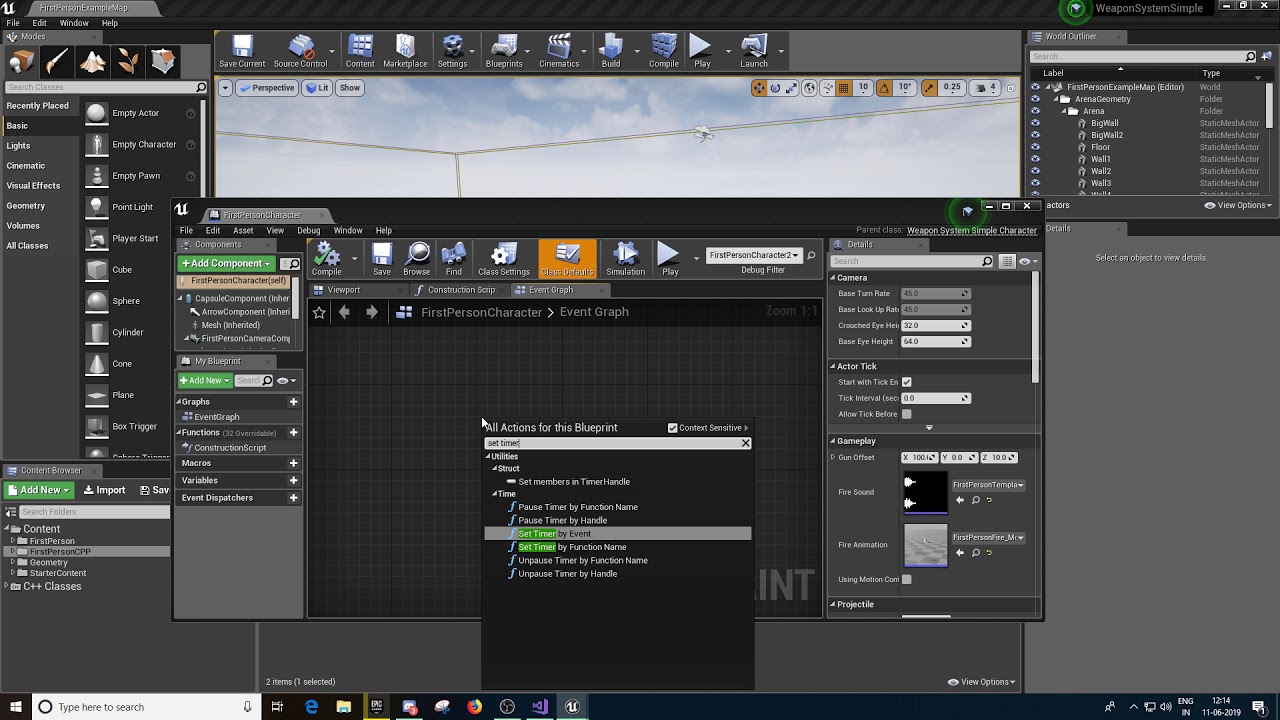Toggle grid snapping icon in viewport
The height and width of the screenshot is (720, 1280).
pos(843,88)
